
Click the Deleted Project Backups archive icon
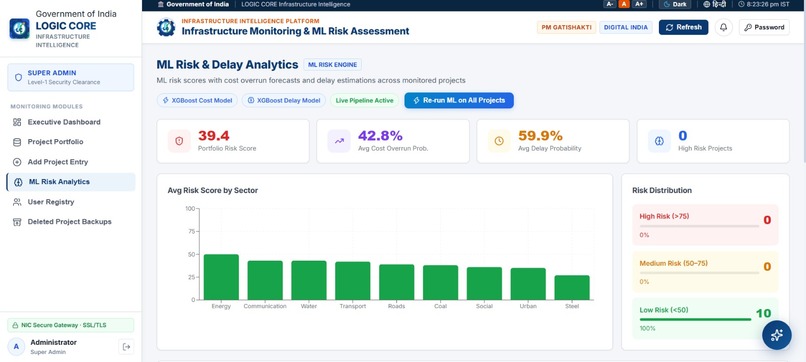[17, 222]
